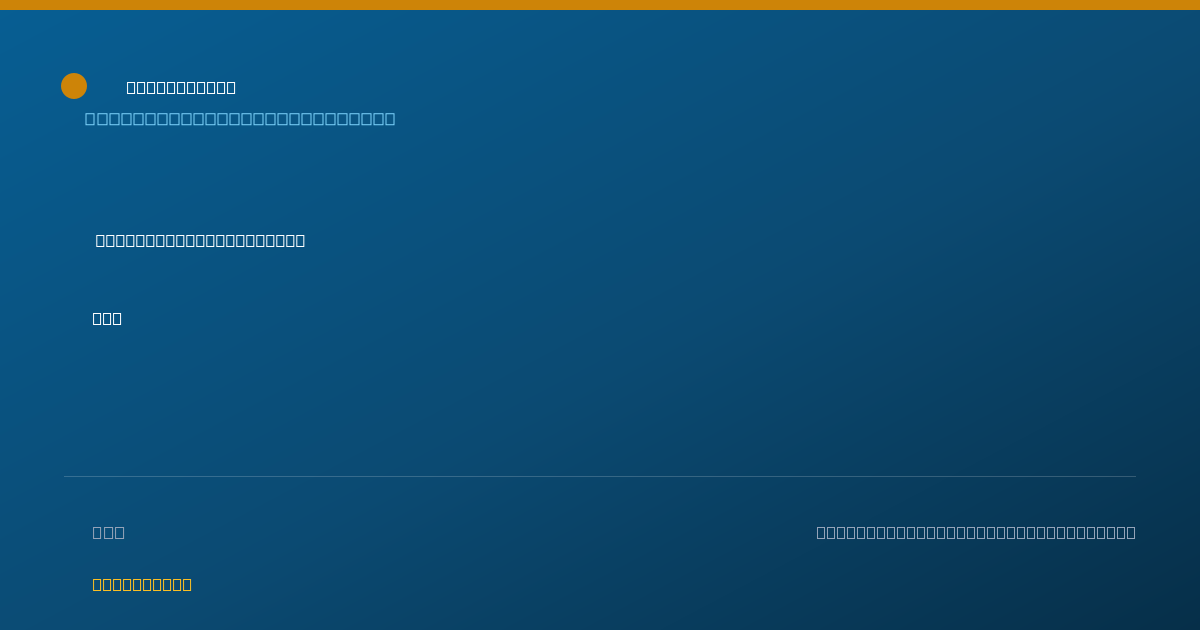Viewport: 1200px width, 630px height.
Task: Select the white heading beside the orange circle
Action: (181, 87)
